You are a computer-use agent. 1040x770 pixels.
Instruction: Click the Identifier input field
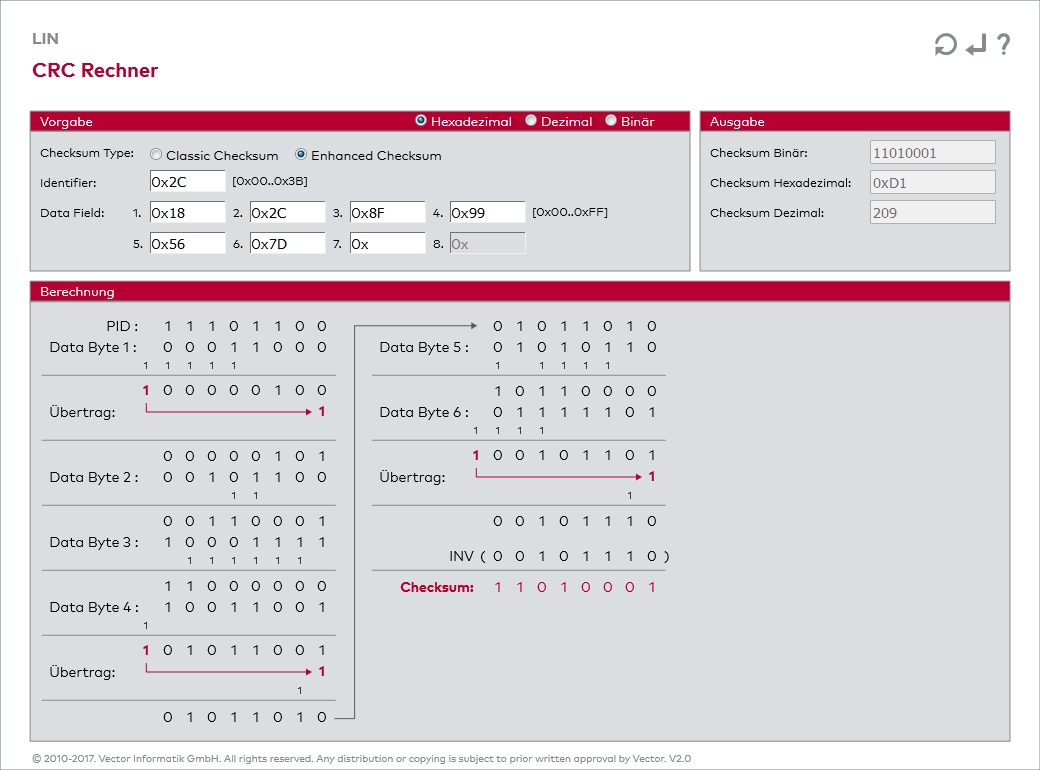[187, 182]
